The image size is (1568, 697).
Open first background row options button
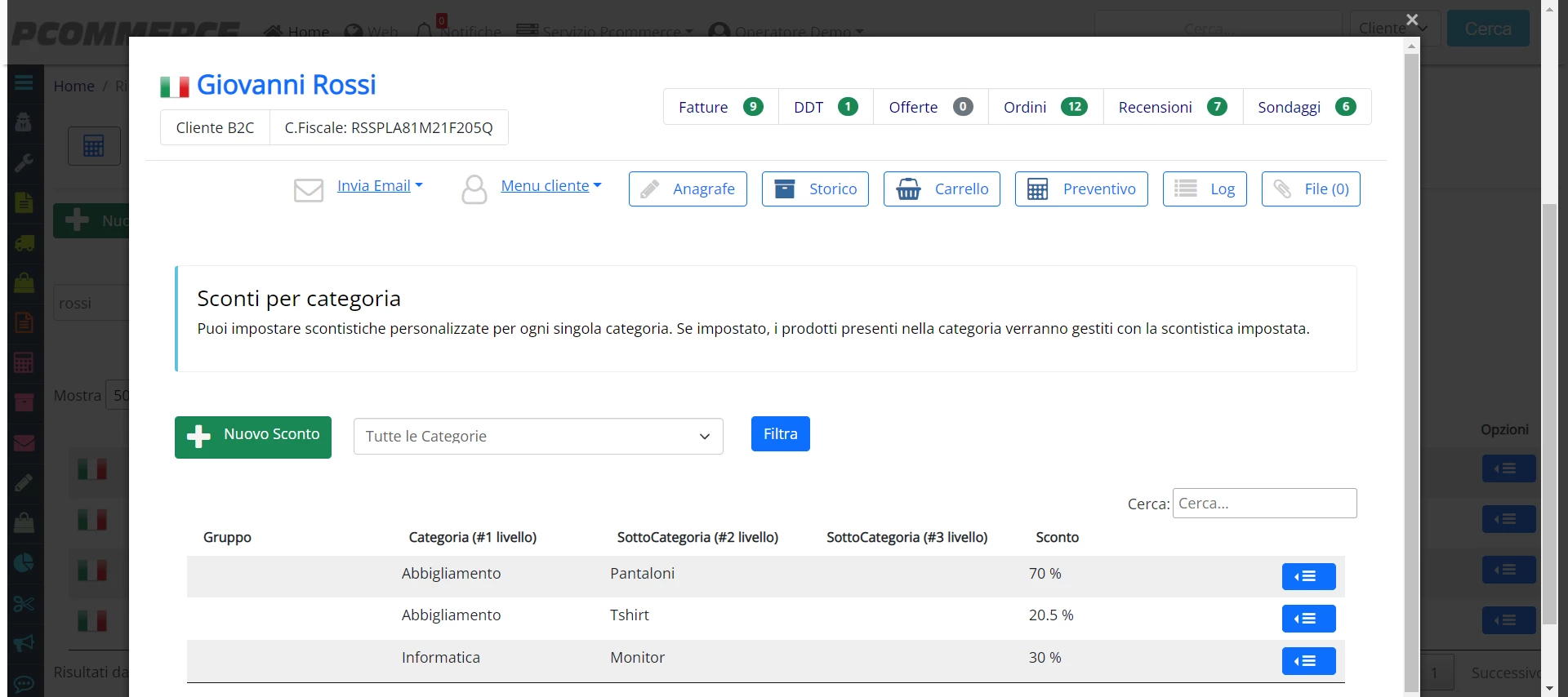click(x=1508, y=468)
